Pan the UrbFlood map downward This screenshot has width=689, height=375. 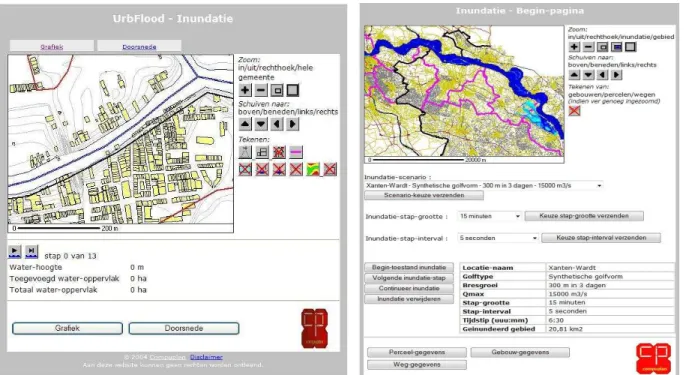261,124
